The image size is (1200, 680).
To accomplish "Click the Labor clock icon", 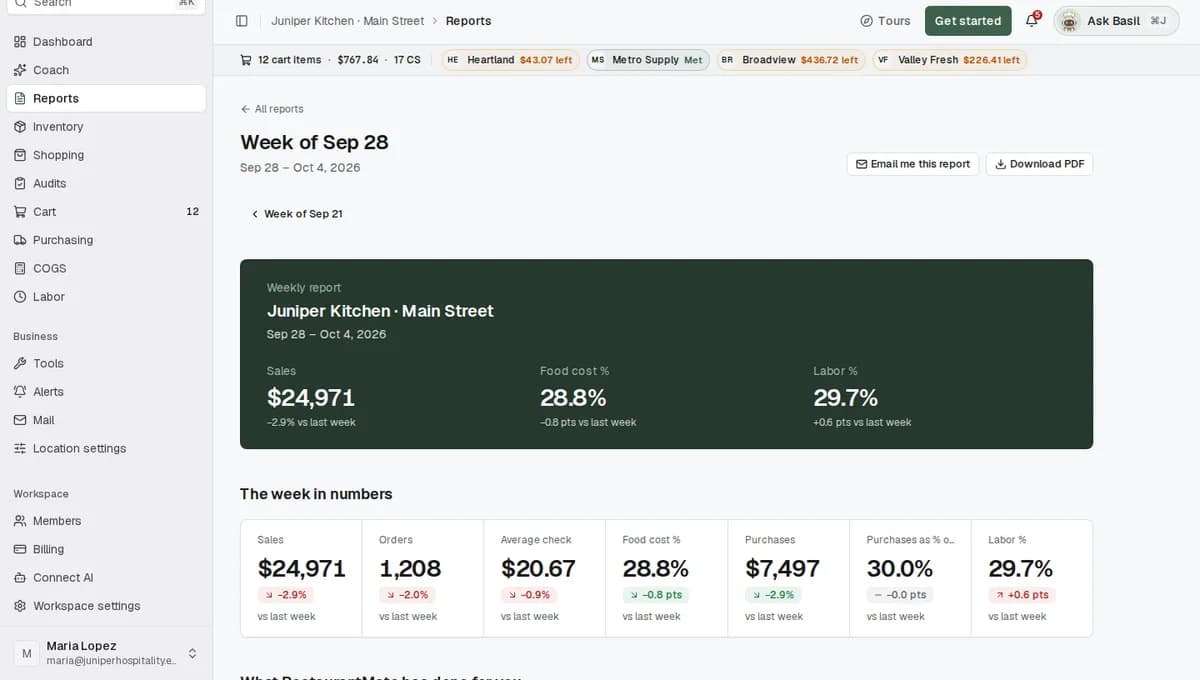I will (x=20, y=297).
